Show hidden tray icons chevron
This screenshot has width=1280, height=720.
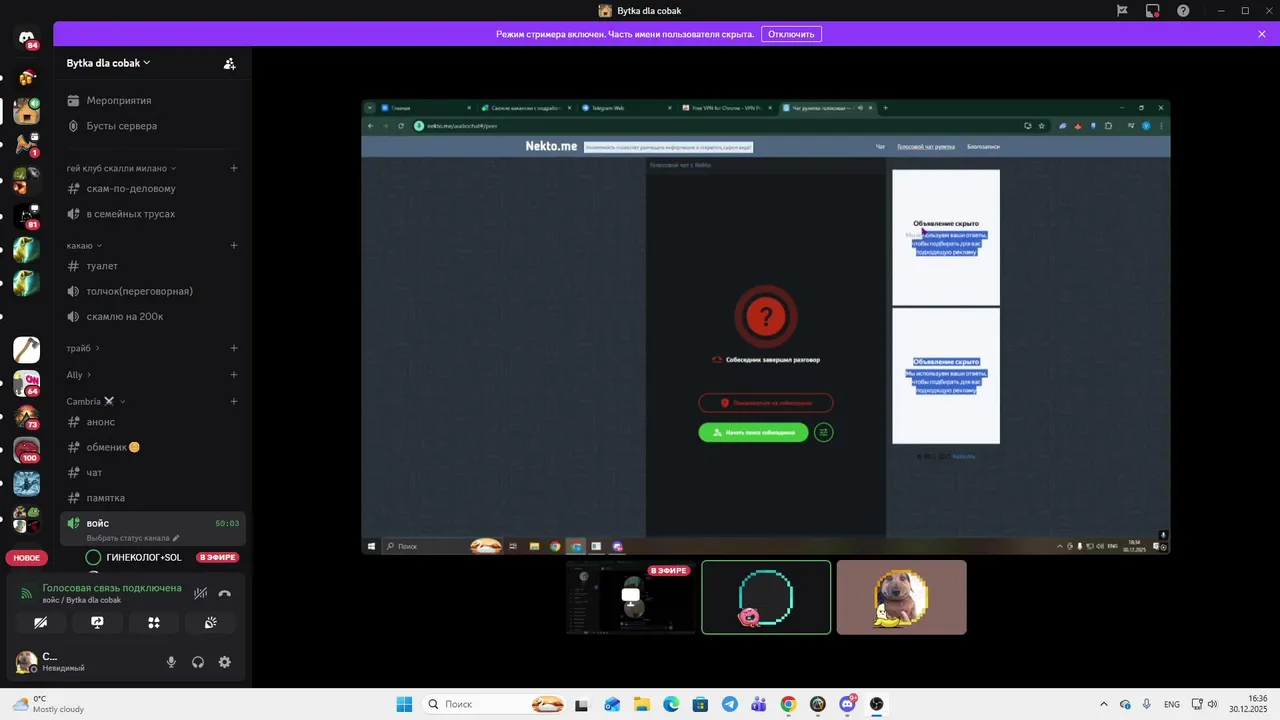[1104, 704]
